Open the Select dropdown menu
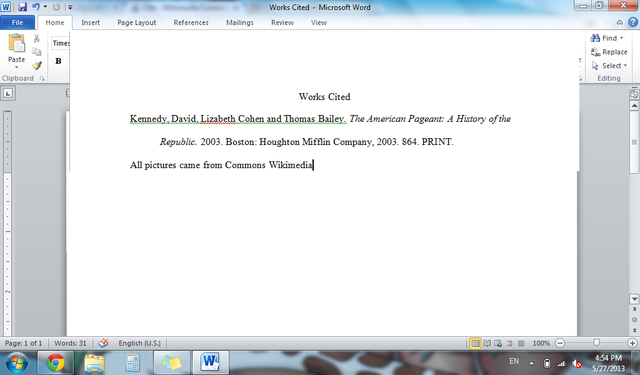 point(609,66)
